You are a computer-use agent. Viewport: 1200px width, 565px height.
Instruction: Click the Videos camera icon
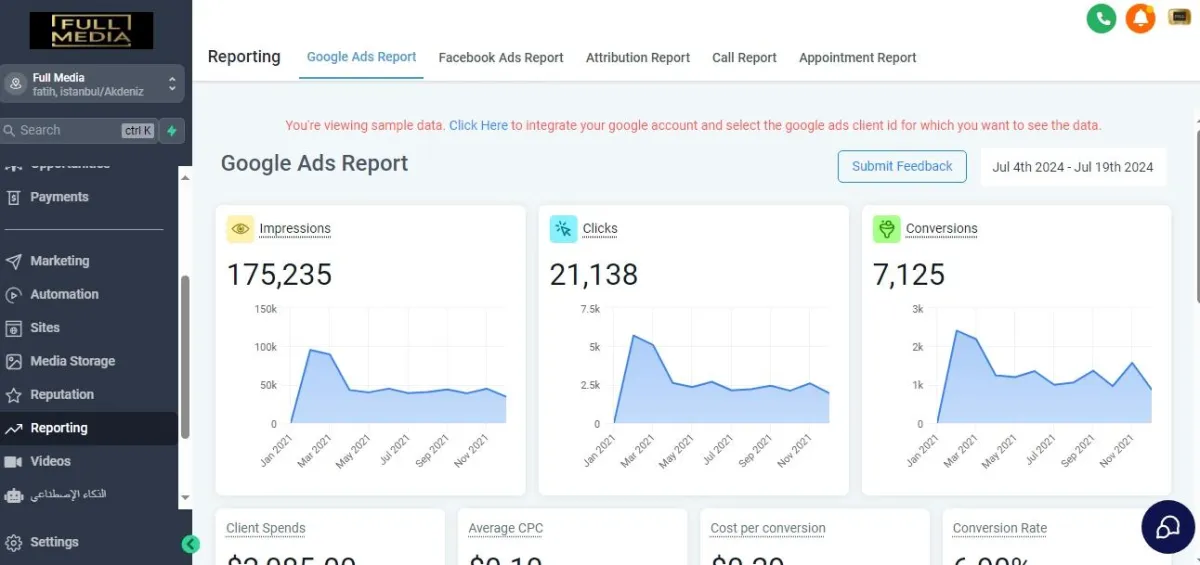click(x=13, y=462)
